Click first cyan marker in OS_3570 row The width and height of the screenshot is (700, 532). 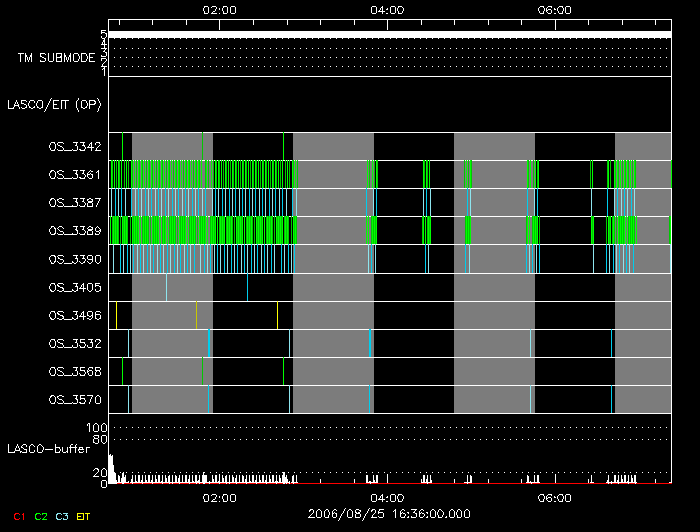(129, 399)
